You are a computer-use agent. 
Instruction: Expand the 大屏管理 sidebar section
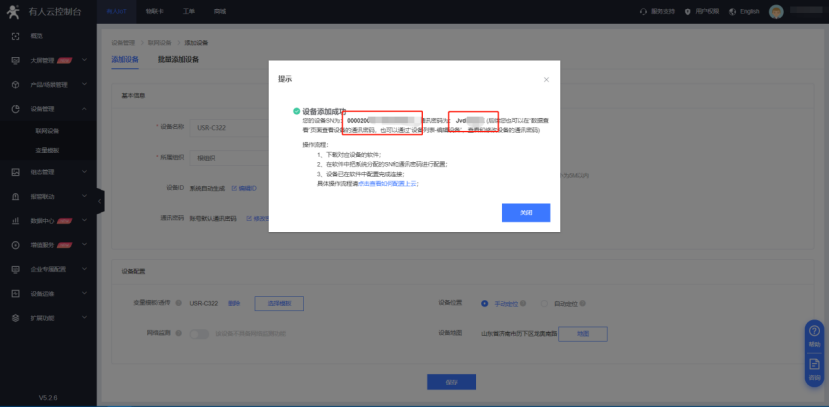(86, 61)
